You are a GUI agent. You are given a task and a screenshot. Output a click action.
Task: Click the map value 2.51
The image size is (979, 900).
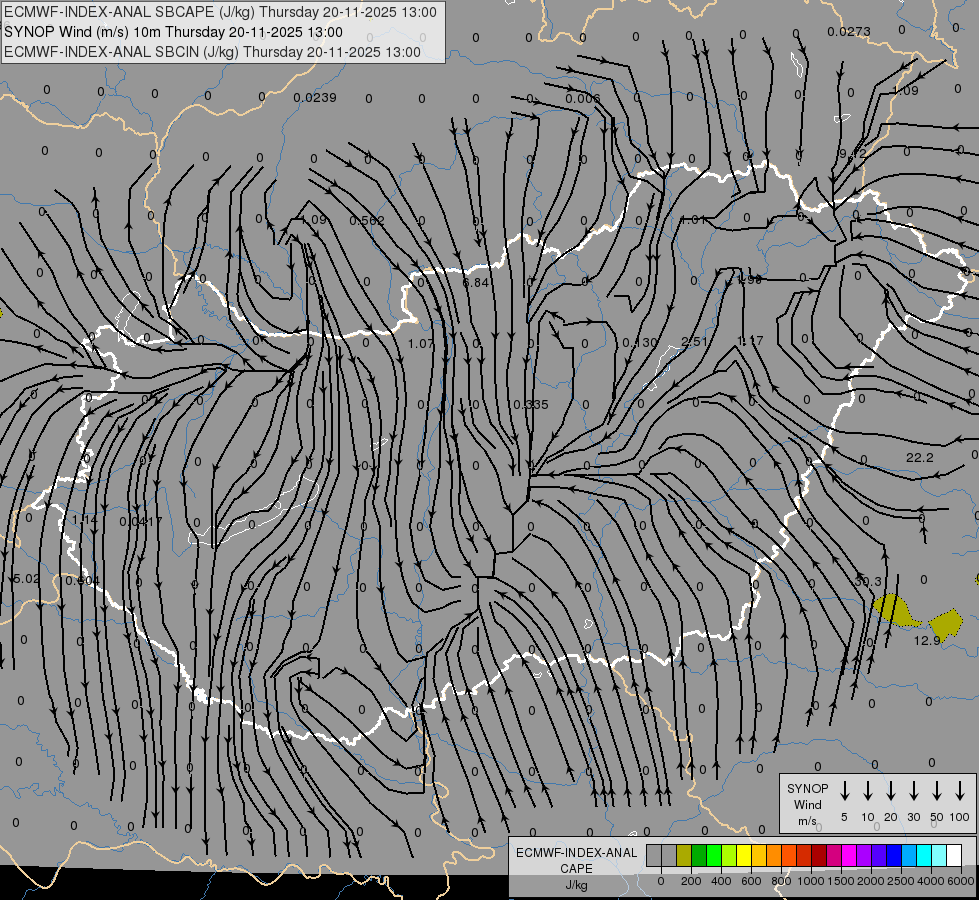(694, 342)
